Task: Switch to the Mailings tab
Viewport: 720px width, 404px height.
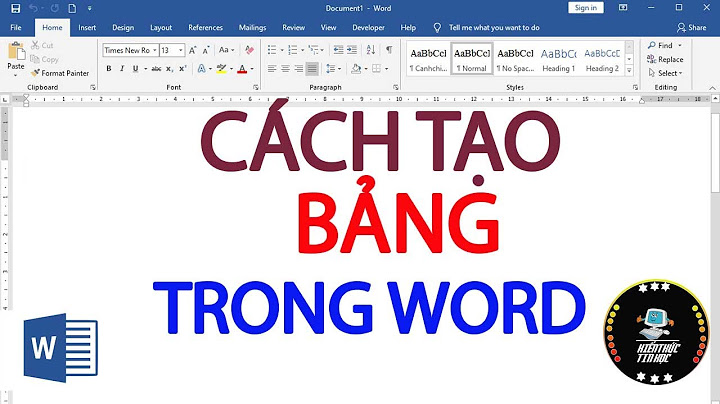Action: coord(253,28)
